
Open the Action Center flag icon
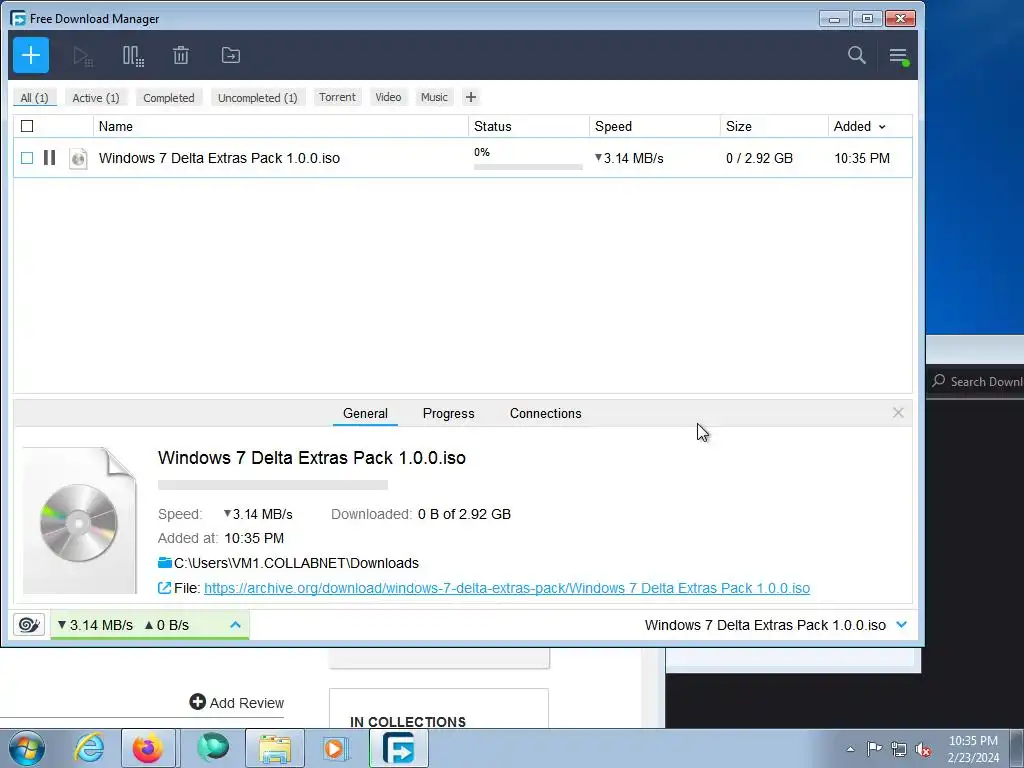pyautogui.click(x=874, y=748)
